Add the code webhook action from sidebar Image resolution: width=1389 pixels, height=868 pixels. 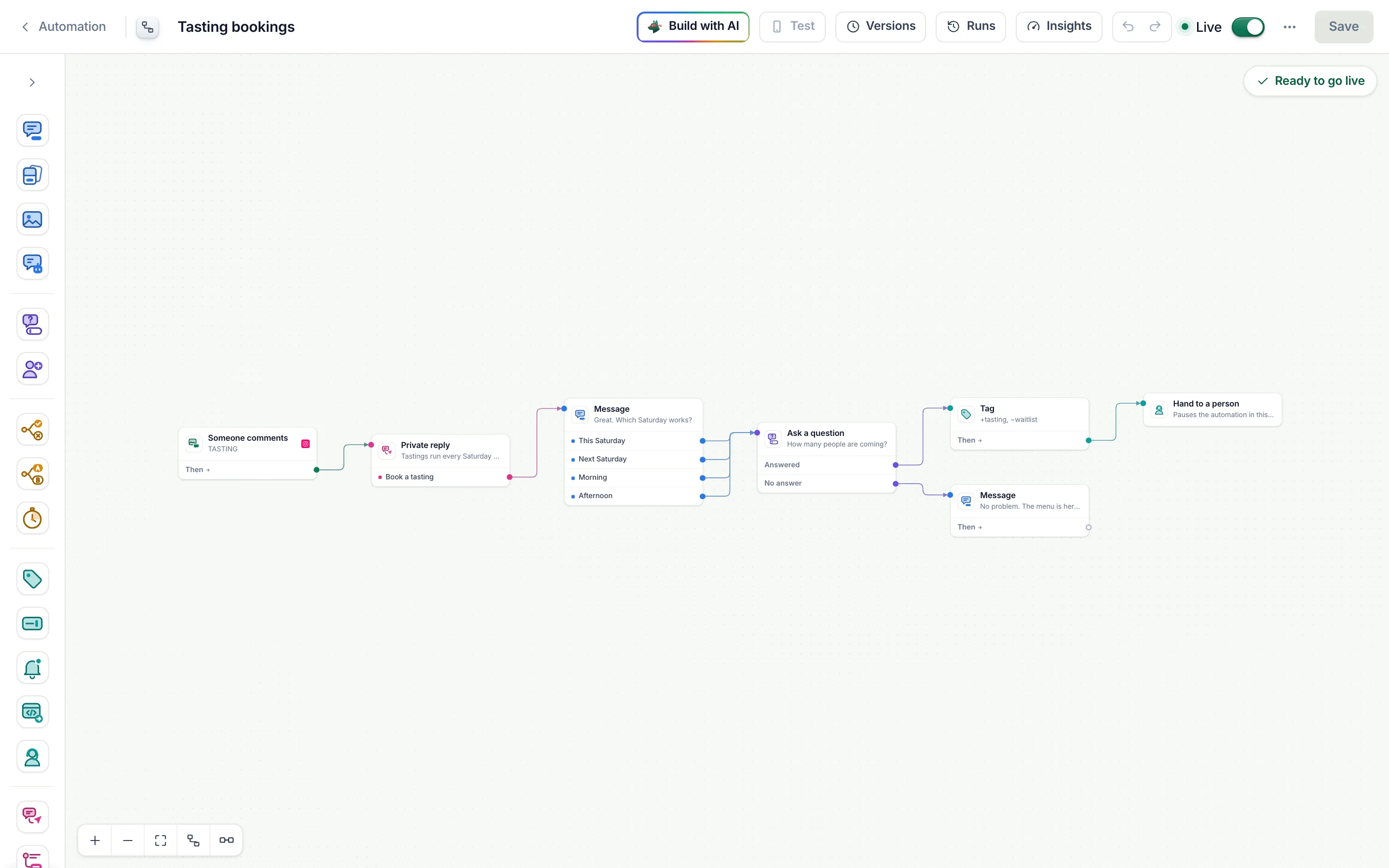tap(32, 712)
